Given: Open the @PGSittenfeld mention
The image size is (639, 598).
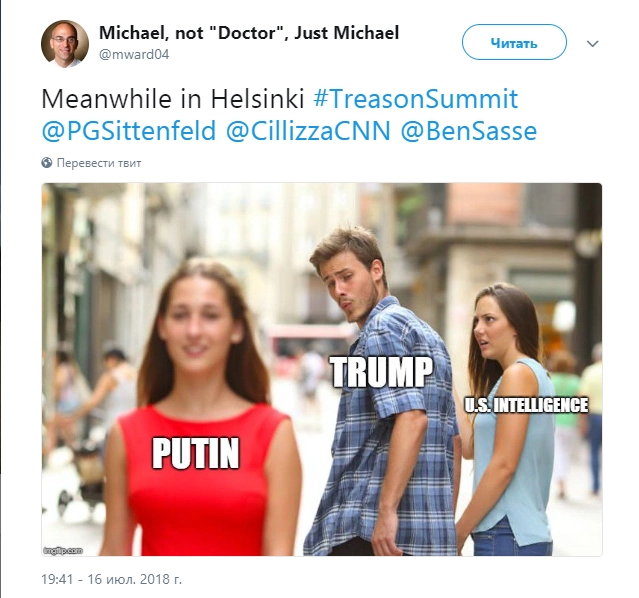Looking at the screenshot, I should coord(129,131).
